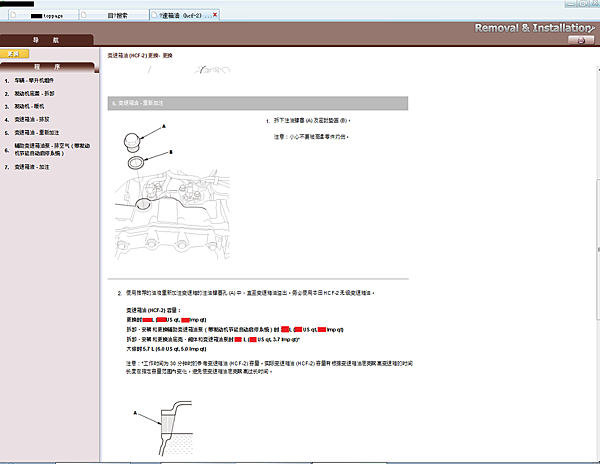Open step 1 车辆 - 举升机组件

pos(34,80)
